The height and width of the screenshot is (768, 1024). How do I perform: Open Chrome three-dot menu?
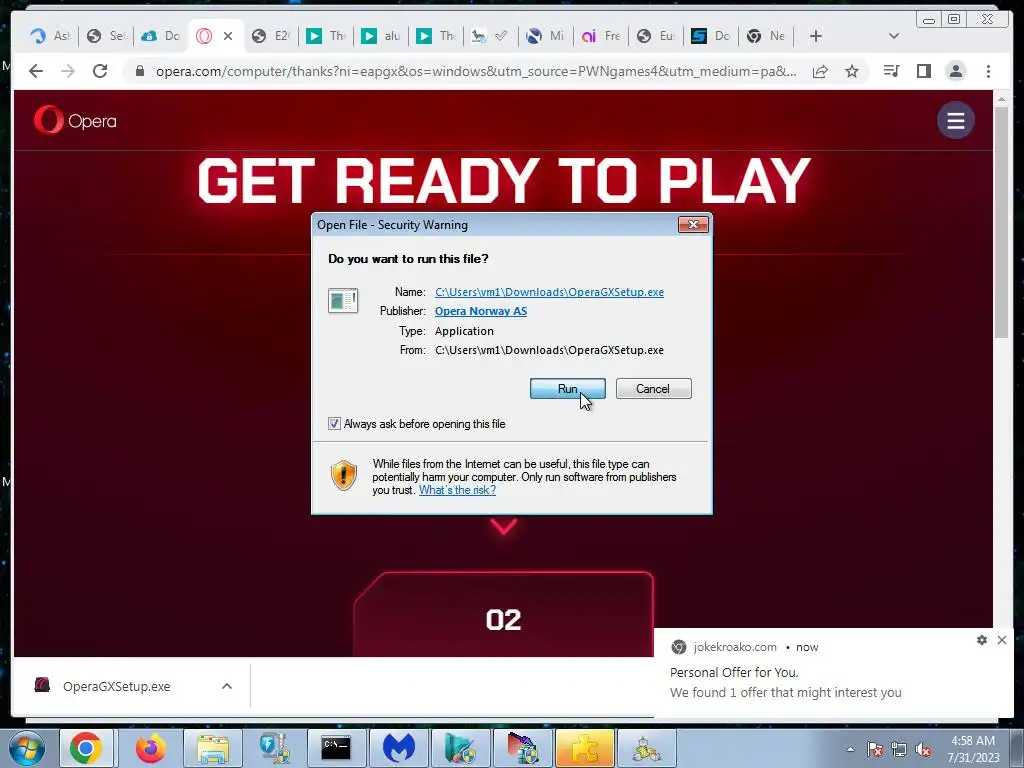tap(988, 71)
